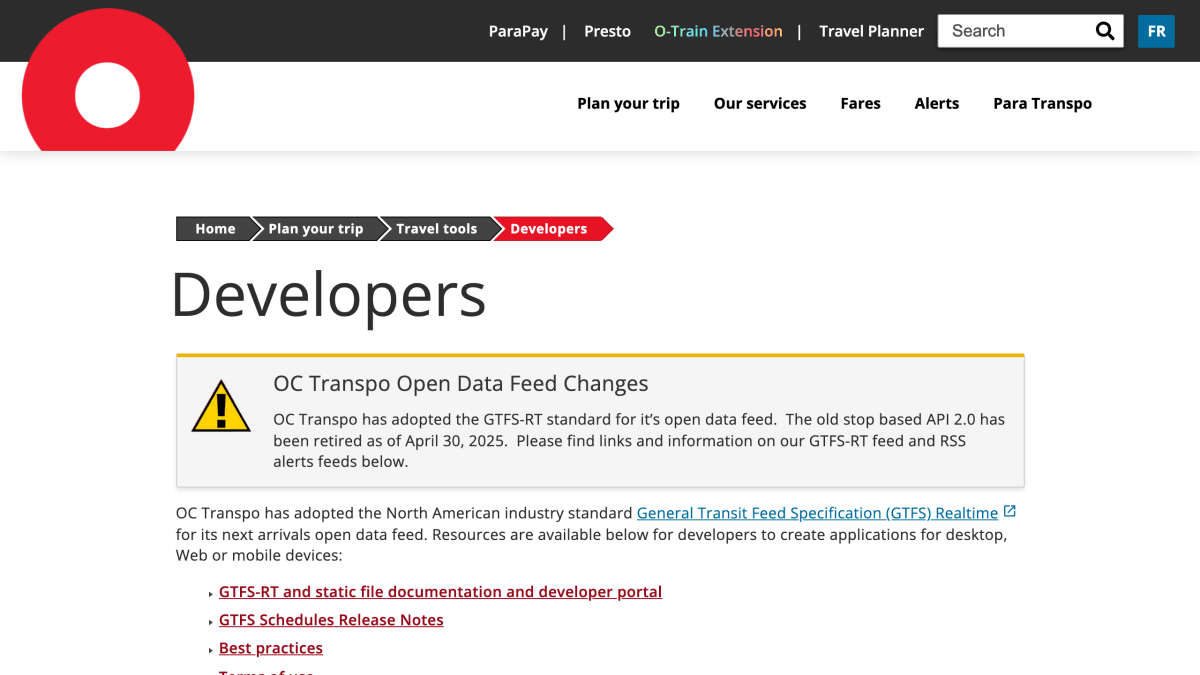Click the OC Transpo red circle logo
The width and height of the screenshot is (1200, 675).
108,82
